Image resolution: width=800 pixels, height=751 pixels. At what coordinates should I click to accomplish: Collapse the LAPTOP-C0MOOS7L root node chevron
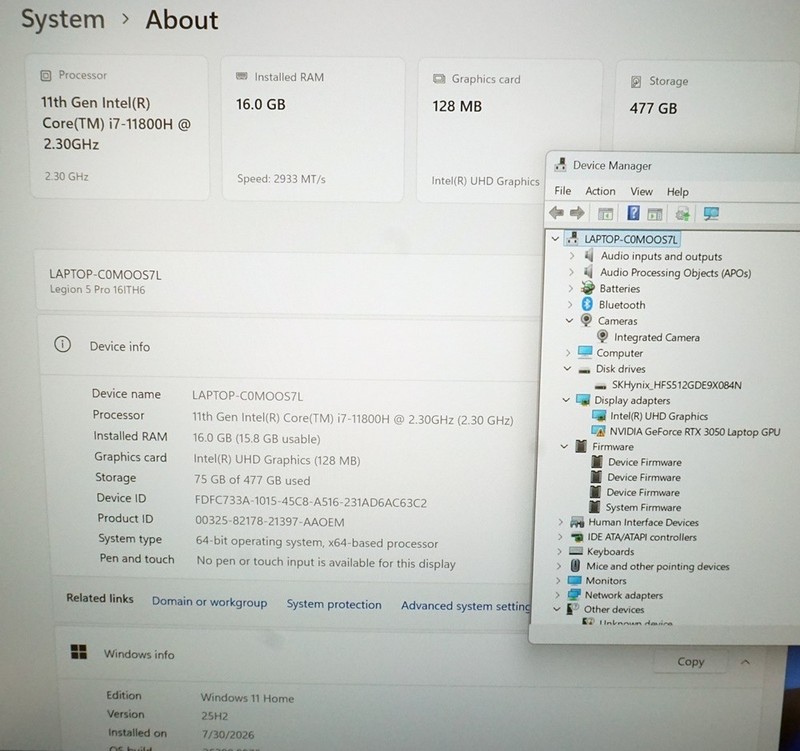(x=555, y=239)
